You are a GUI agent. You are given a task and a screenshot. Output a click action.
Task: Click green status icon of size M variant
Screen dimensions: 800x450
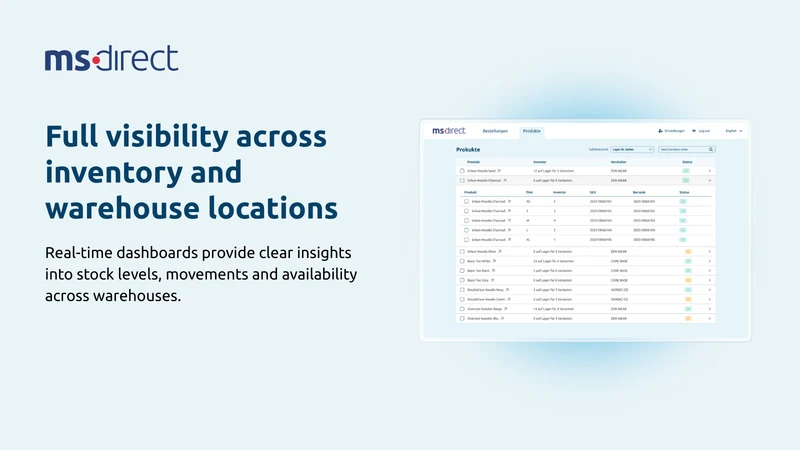coord(683,220)
